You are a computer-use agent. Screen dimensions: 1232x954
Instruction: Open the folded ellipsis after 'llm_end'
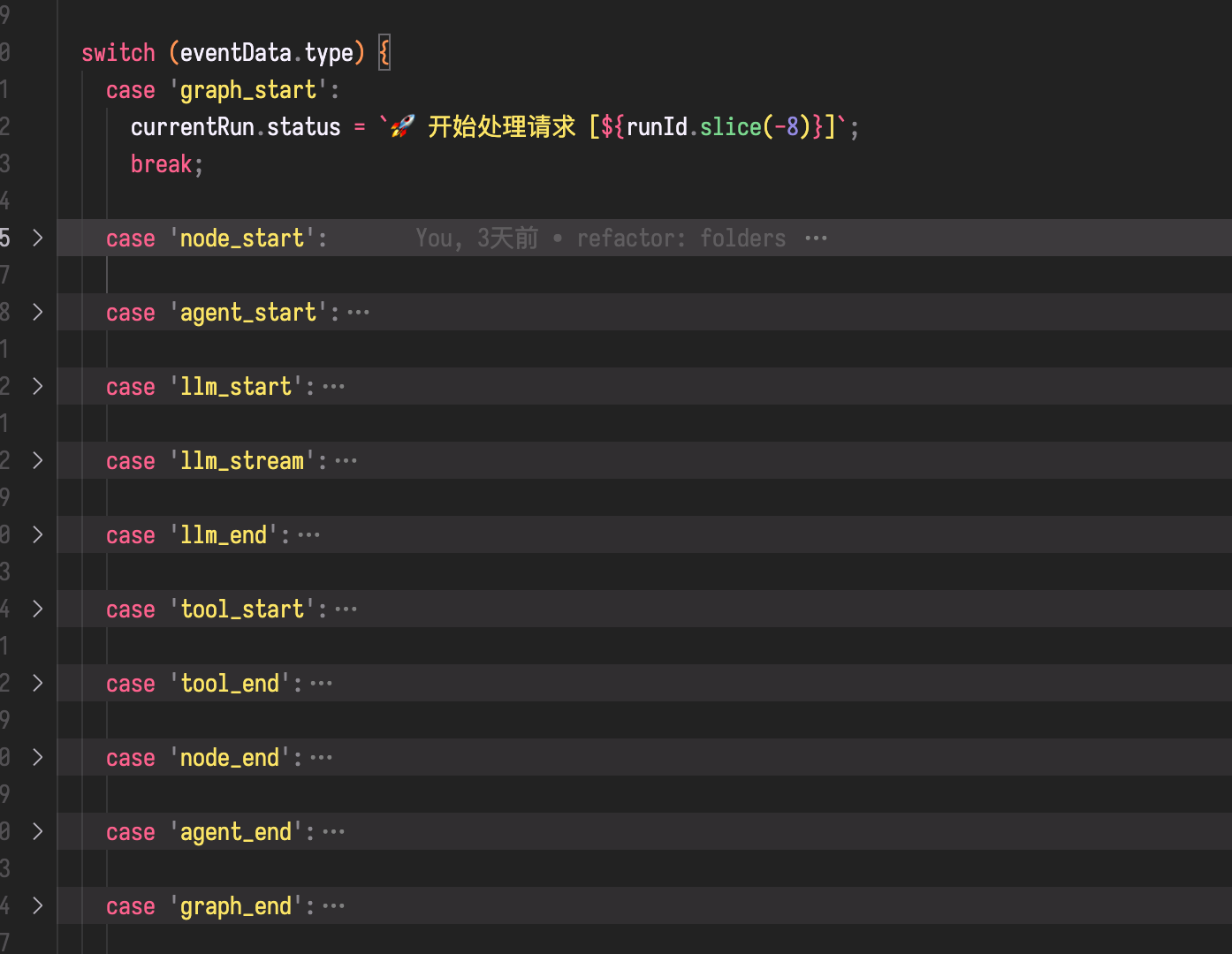[x=309, y=535]
